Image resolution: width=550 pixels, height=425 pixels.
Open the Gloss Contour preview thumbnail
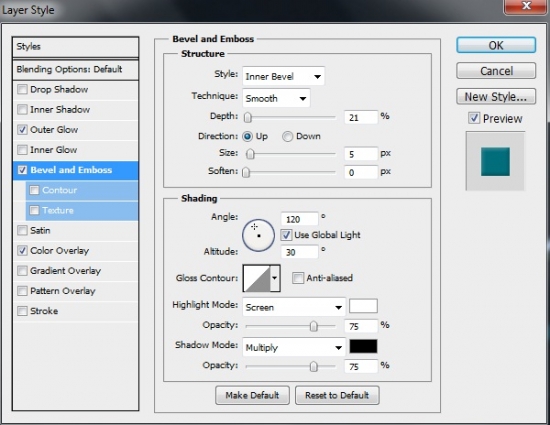(x=257, y=278)
